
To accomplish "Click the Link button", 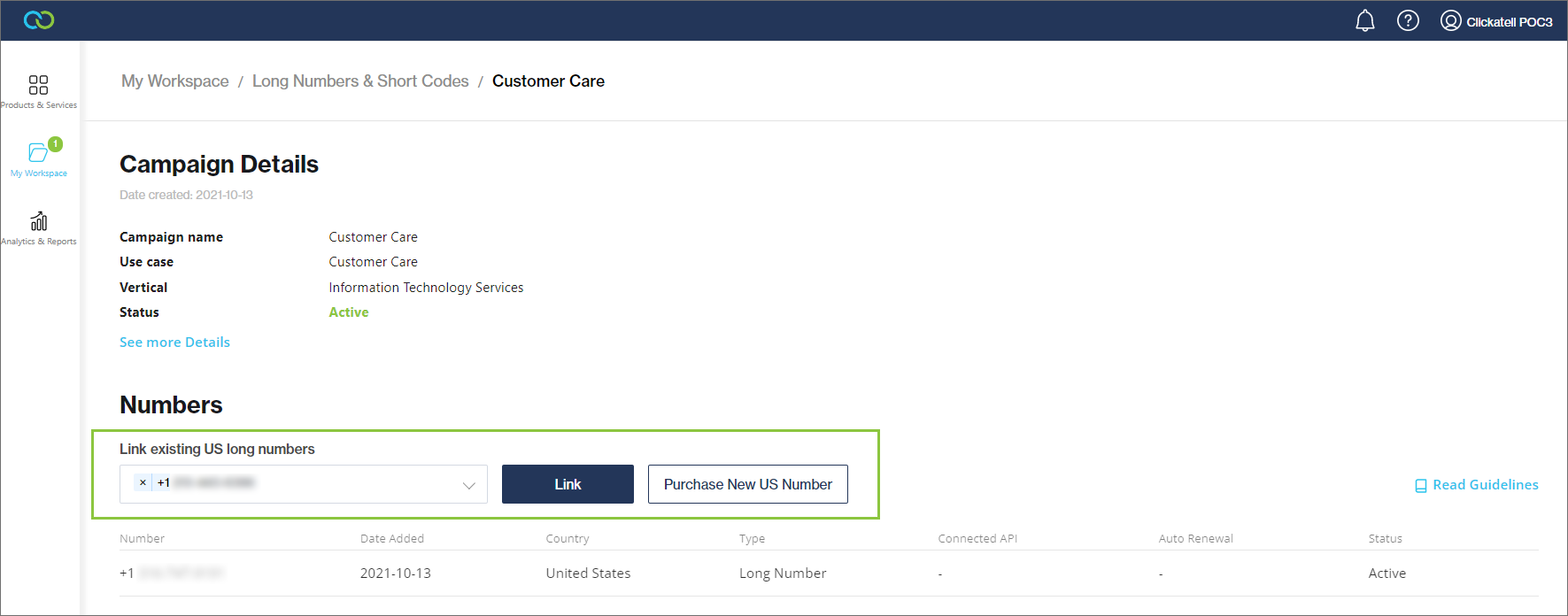I will [567, 484].
